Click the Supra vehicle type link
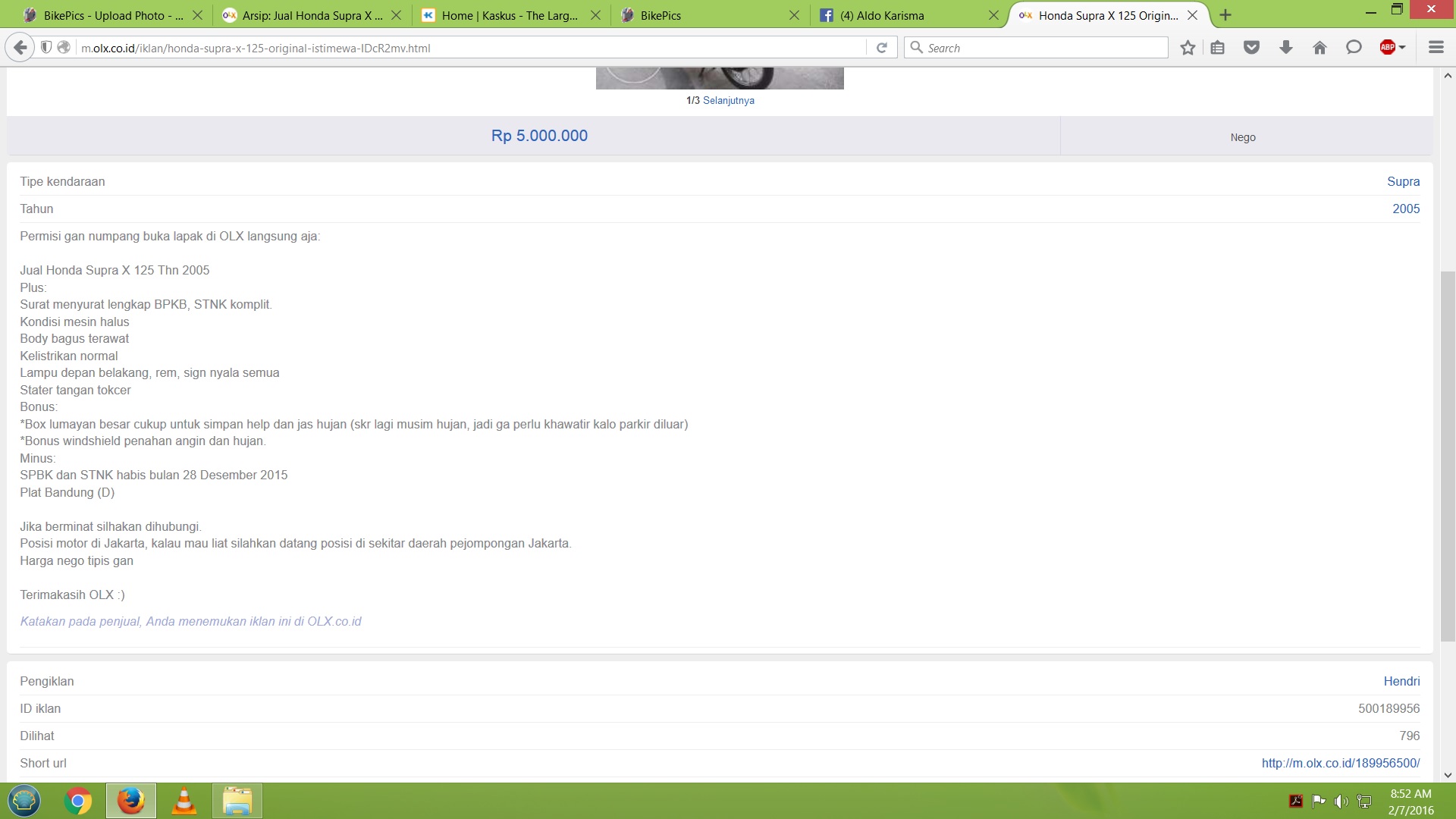 click(x=1403, y=181)
